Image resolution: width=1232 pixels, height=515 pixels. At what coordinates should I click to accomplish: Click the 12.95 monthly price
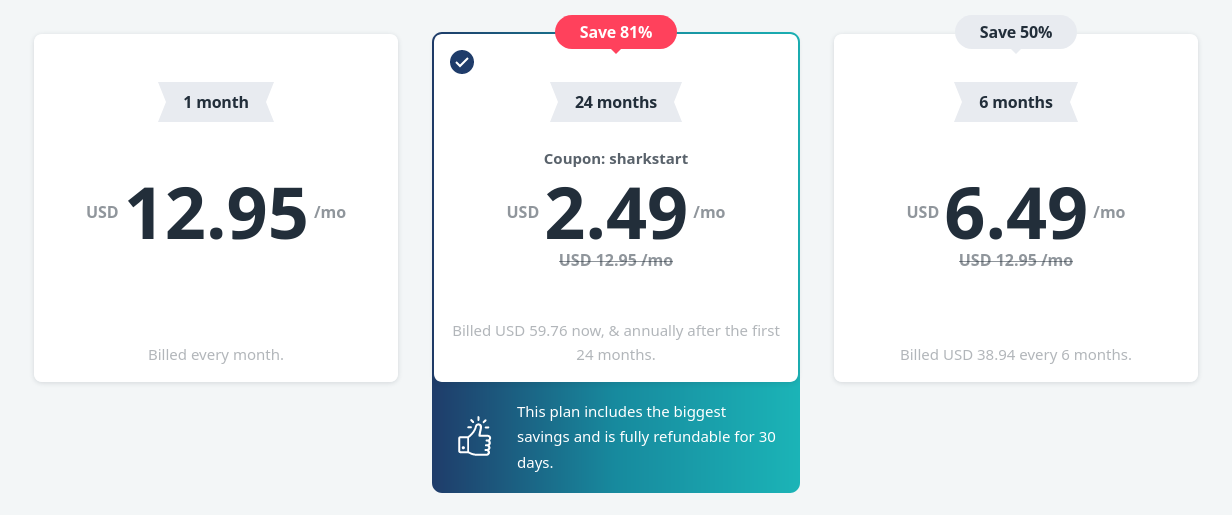click(216, 213)
